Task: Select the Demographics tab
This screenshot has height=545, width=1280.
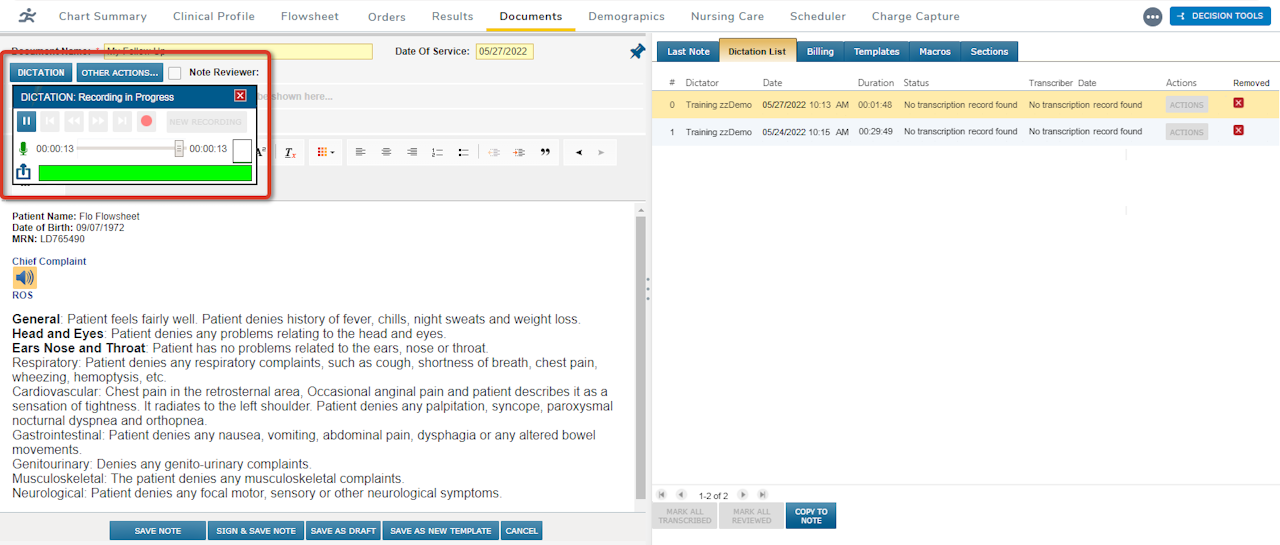Action: point(627,16)
